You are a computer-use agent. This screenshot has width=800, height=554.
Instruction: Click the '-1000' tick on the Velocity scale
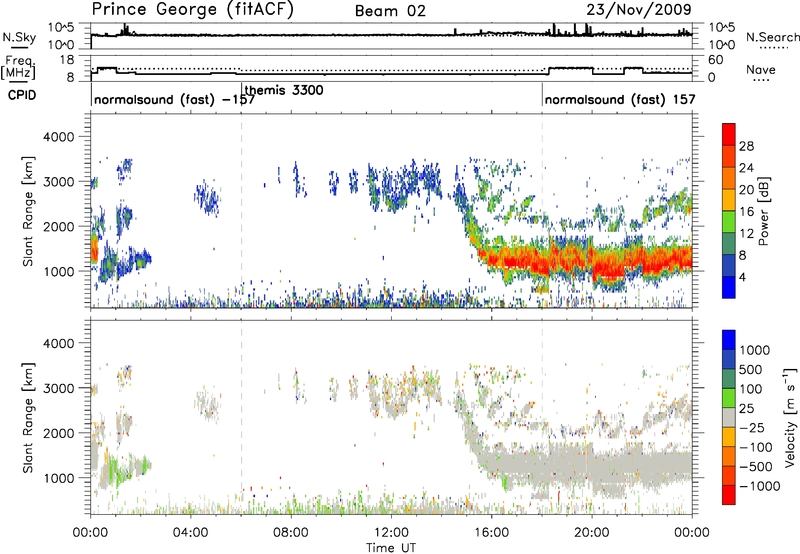tap(759, 486)
